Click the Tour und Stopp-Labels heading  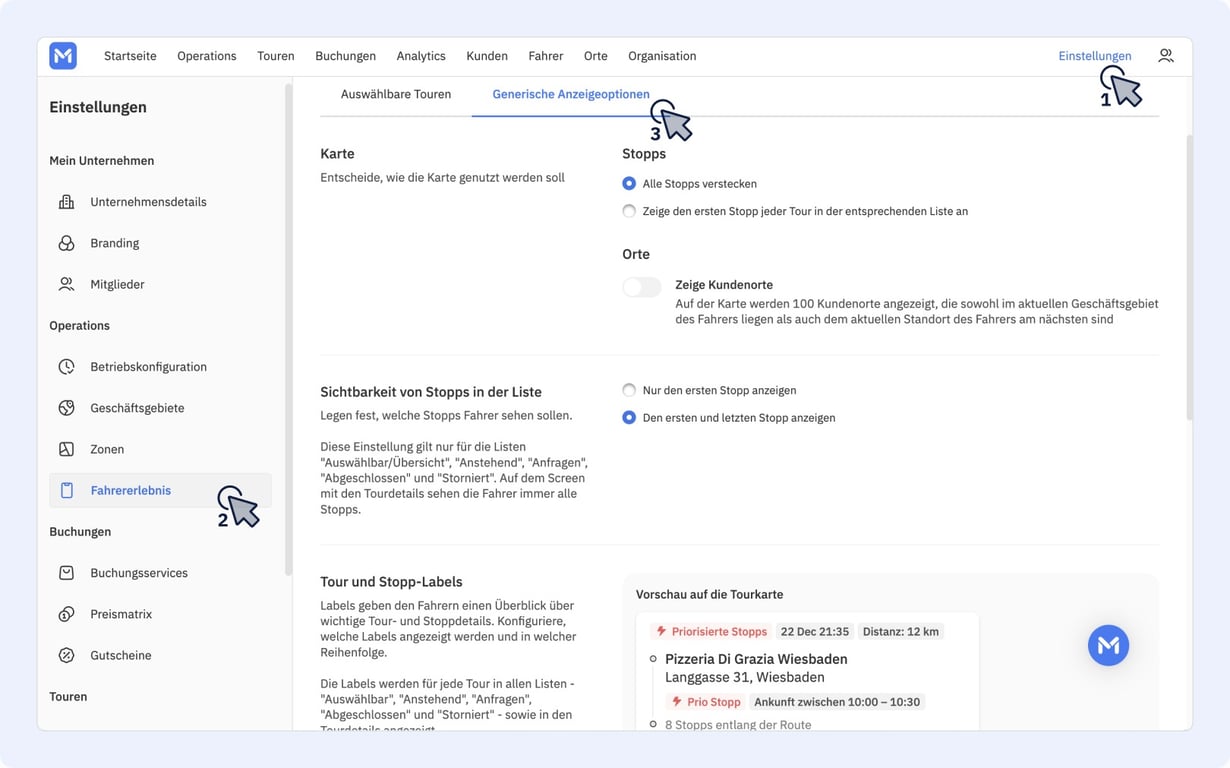click(391, 581)
